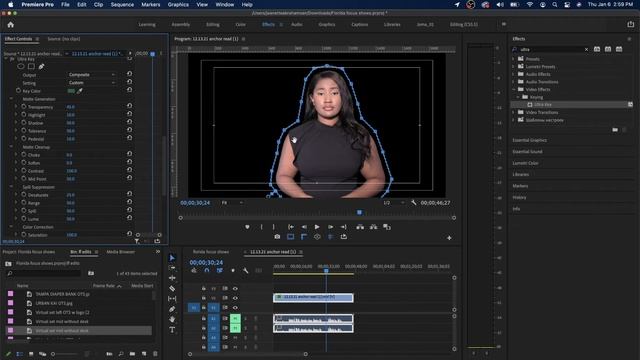This screenshot has width=640, height=360.
Task: Open the button editor plus
Action: (x=449, y=238)
